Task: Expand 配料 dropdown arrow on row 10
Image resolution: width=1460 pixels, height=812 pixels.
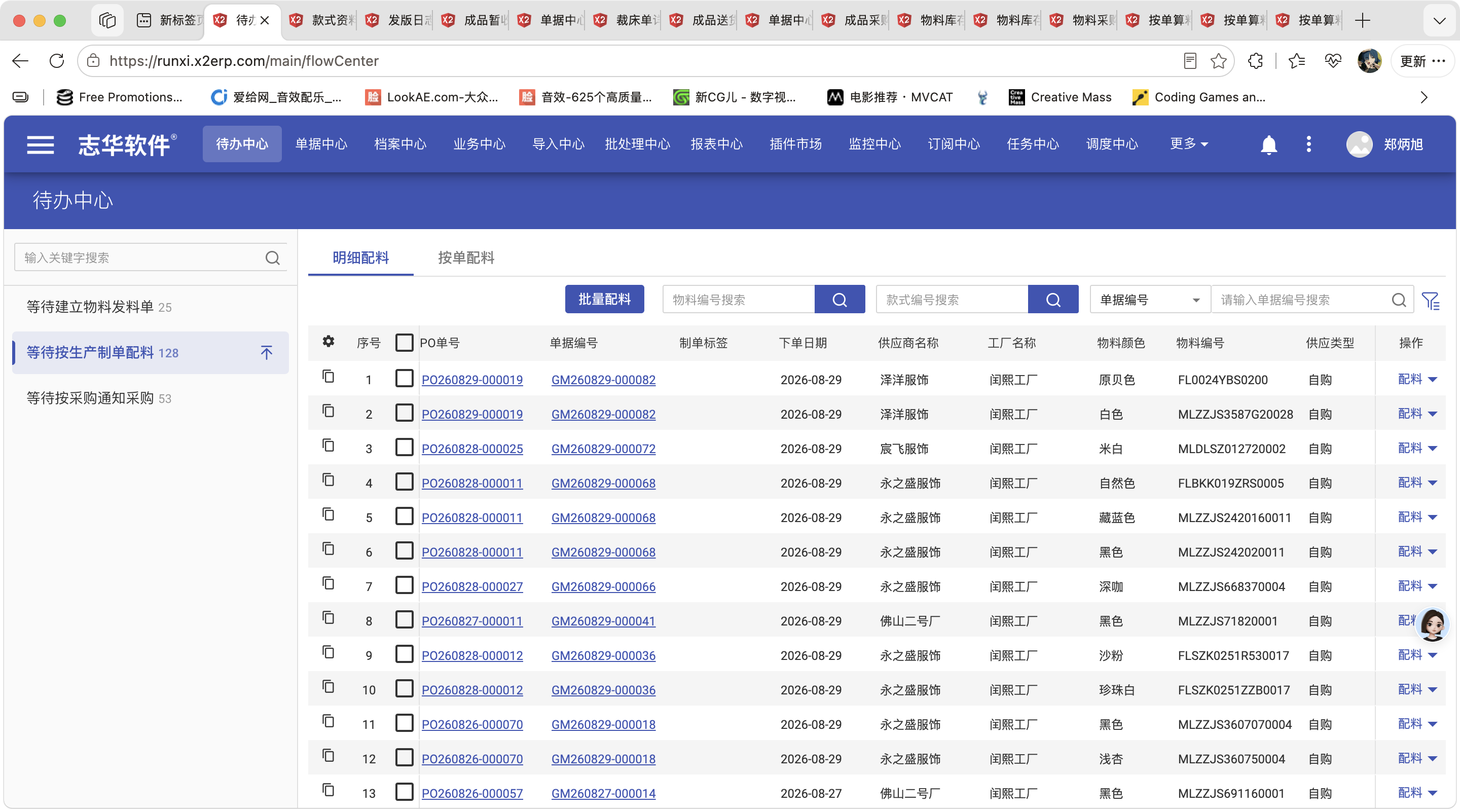Action: [x=1432, y=690]
